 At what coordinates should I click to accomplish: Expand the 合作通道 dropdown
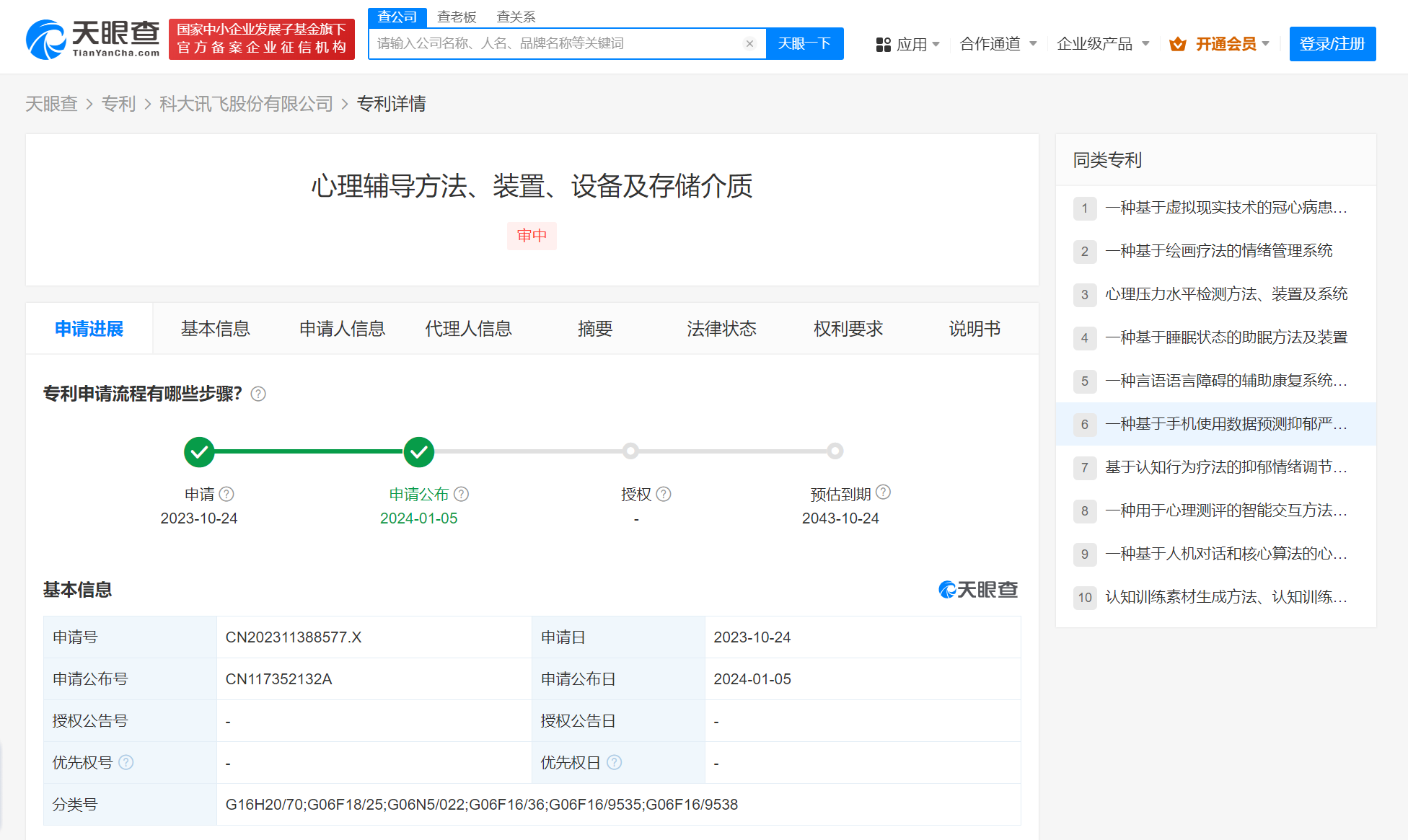click(998, 44)
